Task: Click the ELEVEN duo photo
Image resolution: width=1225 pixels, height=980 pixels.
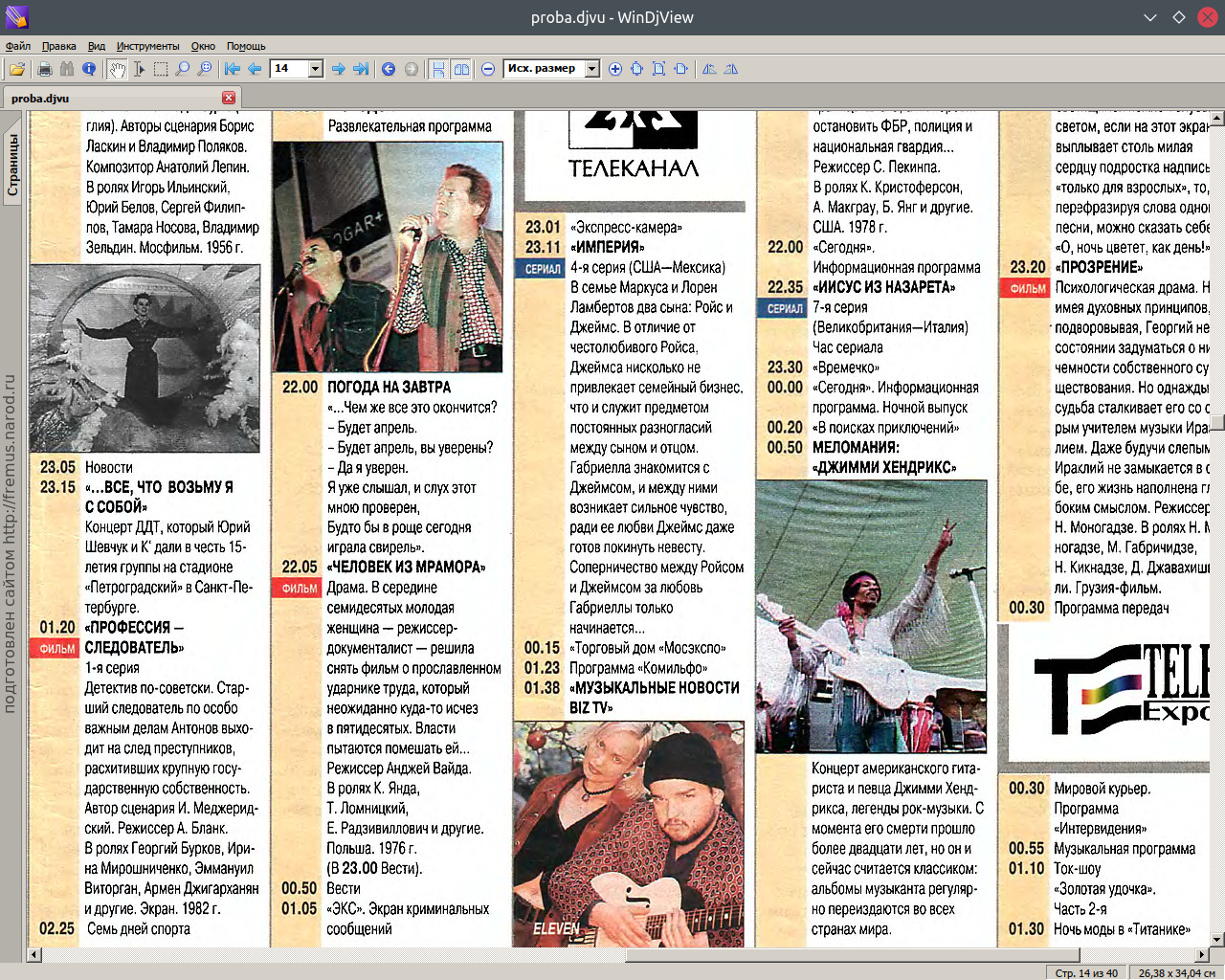Action: [629, 835]
